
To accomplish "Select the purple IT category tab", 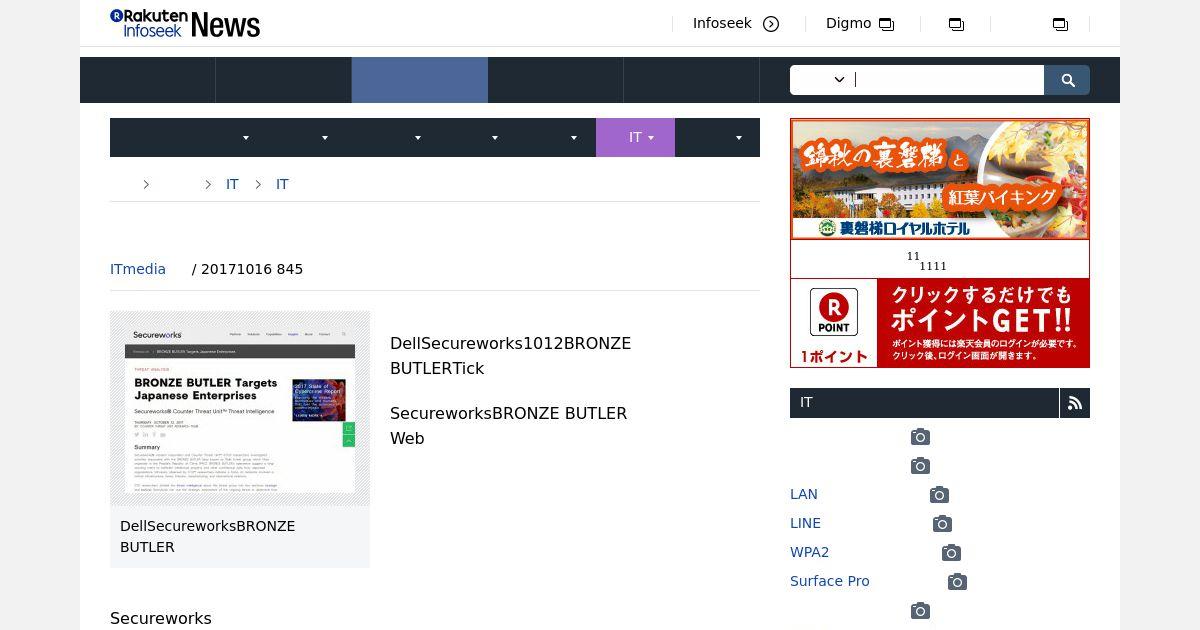I will click(x=635, y=138).
